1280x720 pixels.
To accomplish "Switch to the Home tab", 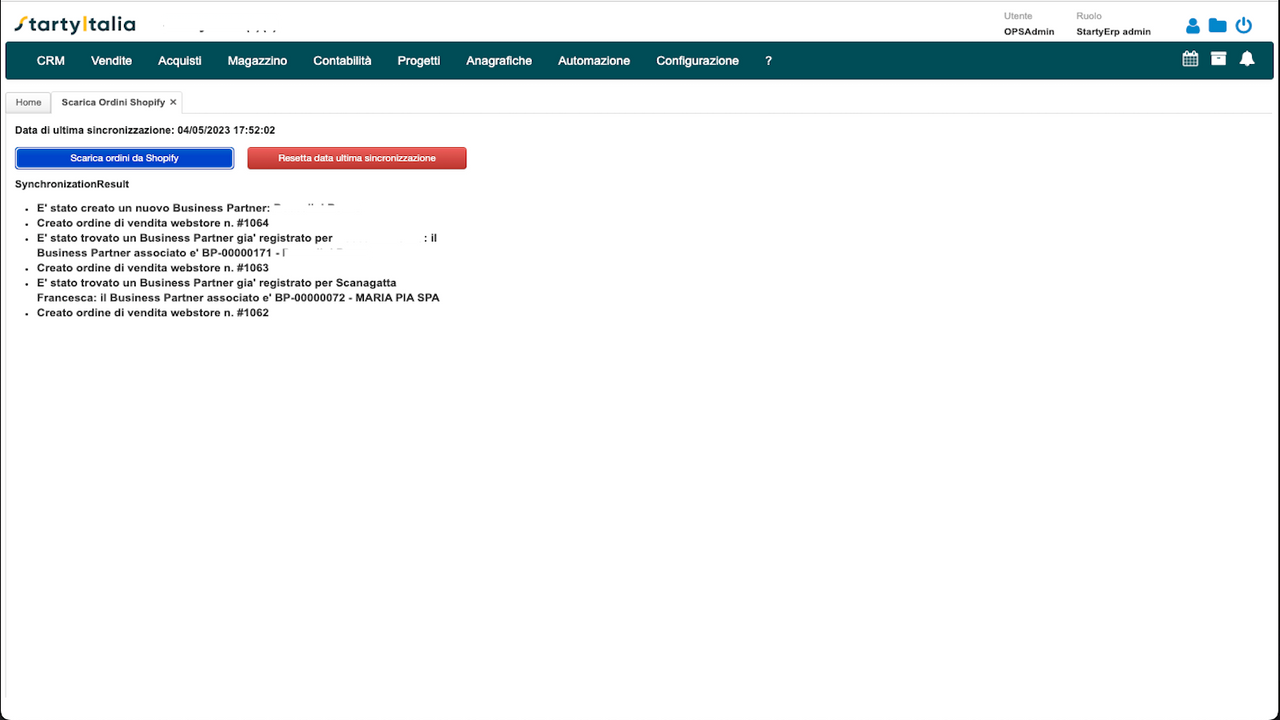I will pyautogui.click(x=28, y=102).
